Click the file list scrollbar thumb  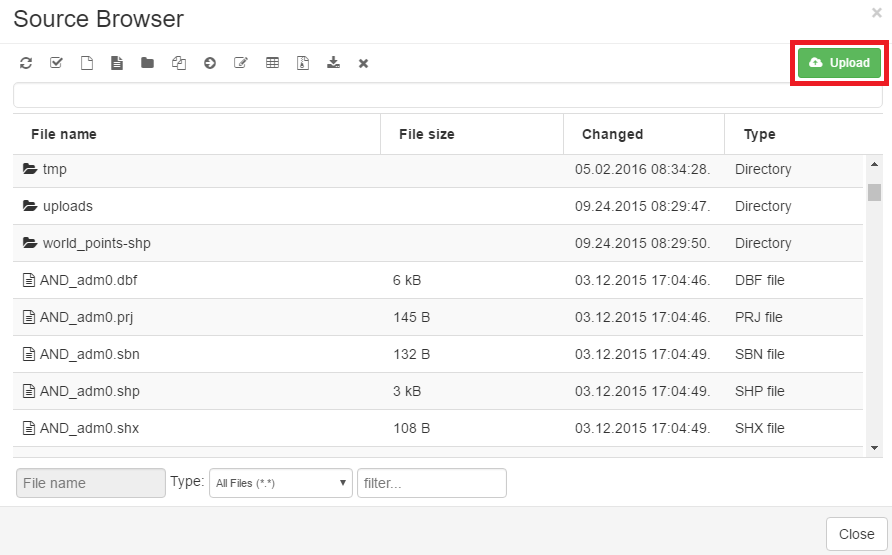874,192
